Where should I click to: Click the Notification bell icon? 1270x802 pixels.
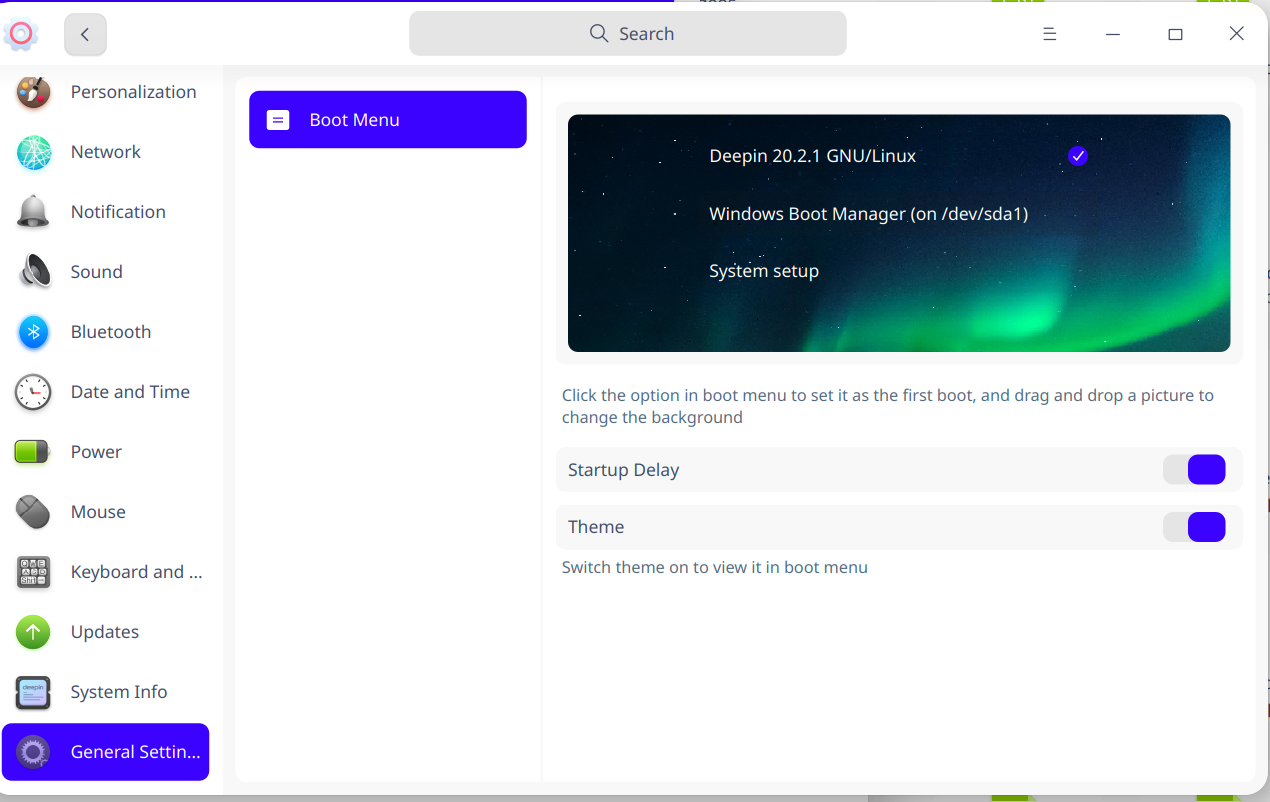coord(33,212)
